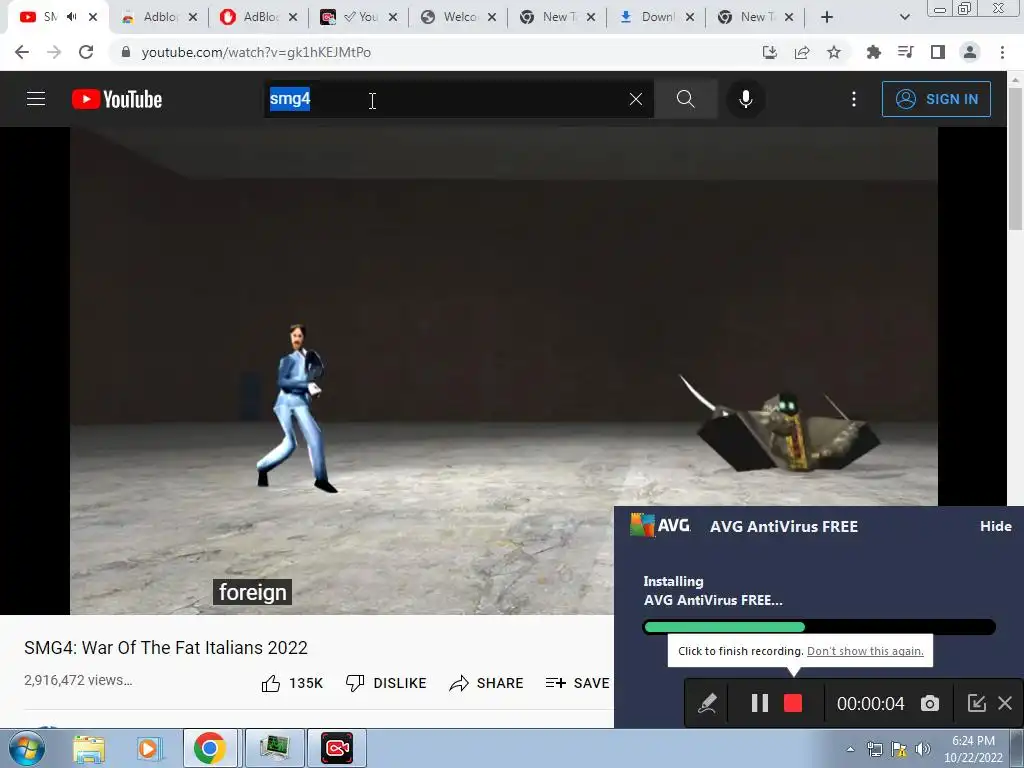Screen dimensions: 1024x768
Task: Open YouTube settings three-dot menu
Action: [854, 99]
